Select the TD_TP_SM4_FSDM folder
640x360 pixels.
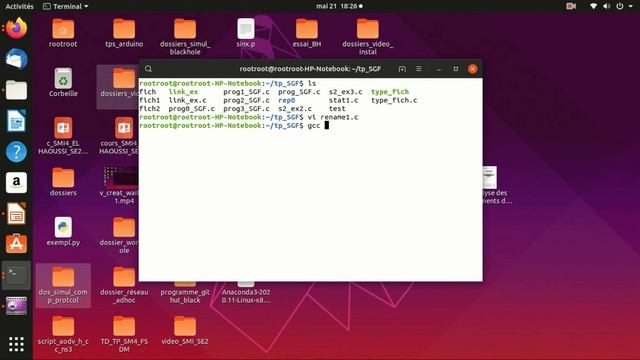click(x=124, y=334)
